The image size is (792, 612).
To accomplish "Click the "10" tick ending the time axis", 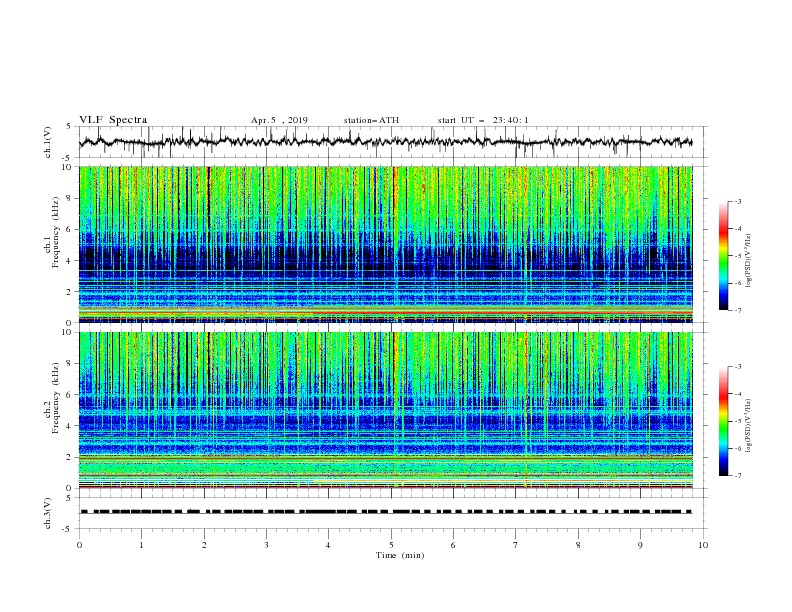I will click(x=703, y=545).
